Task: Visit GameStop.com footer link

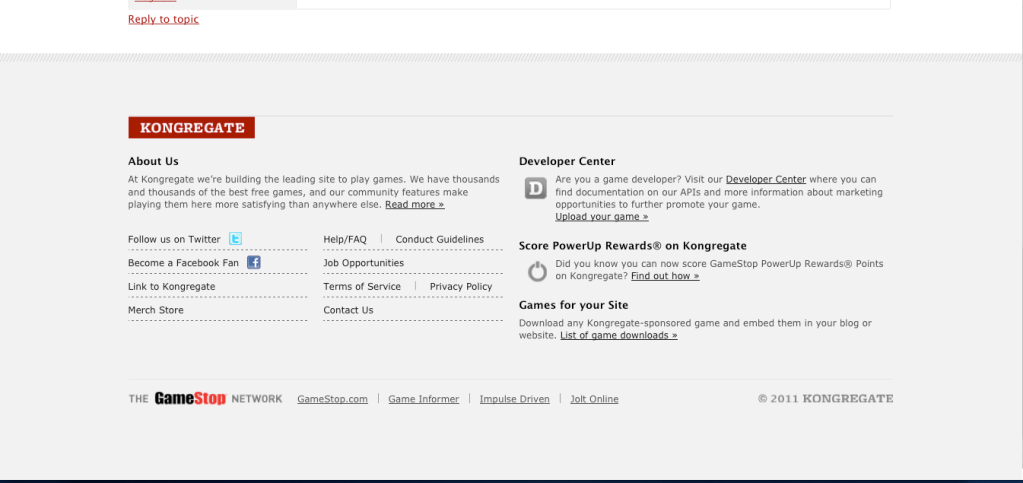Action: pos(332,399)
